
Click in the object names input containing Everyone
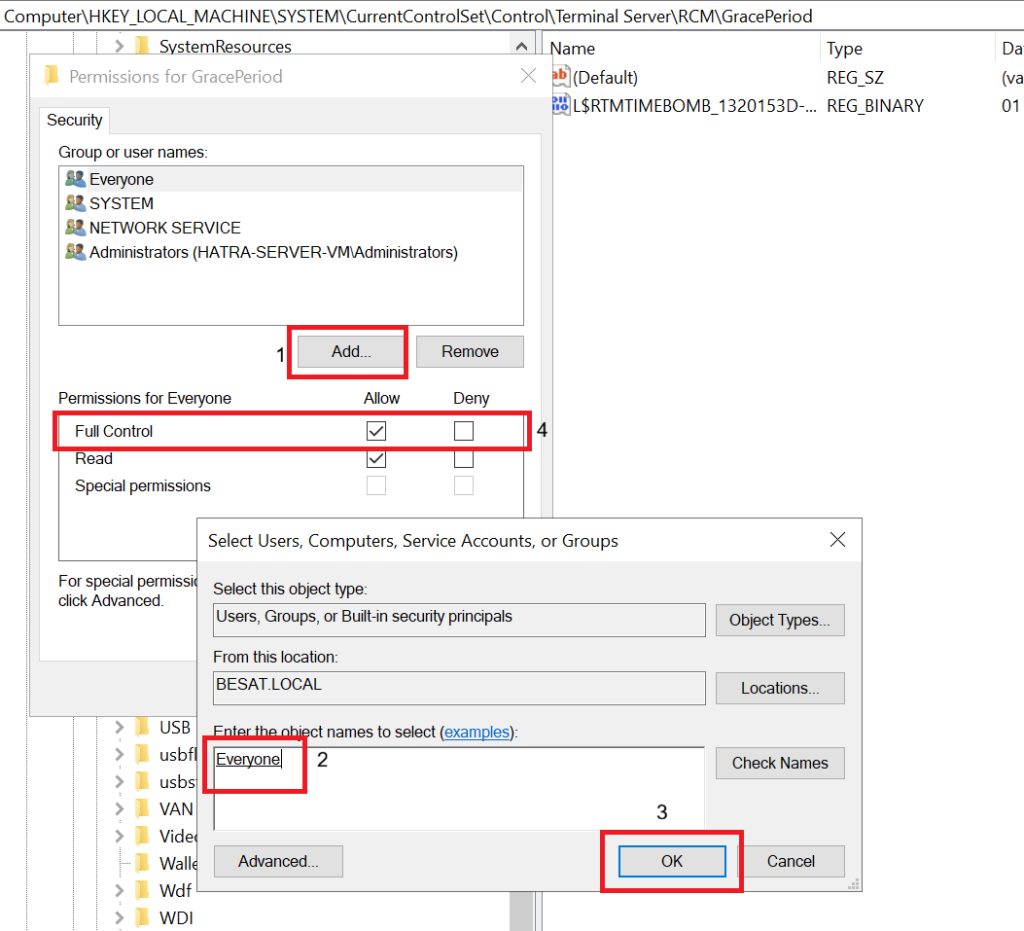pos(459,789)
